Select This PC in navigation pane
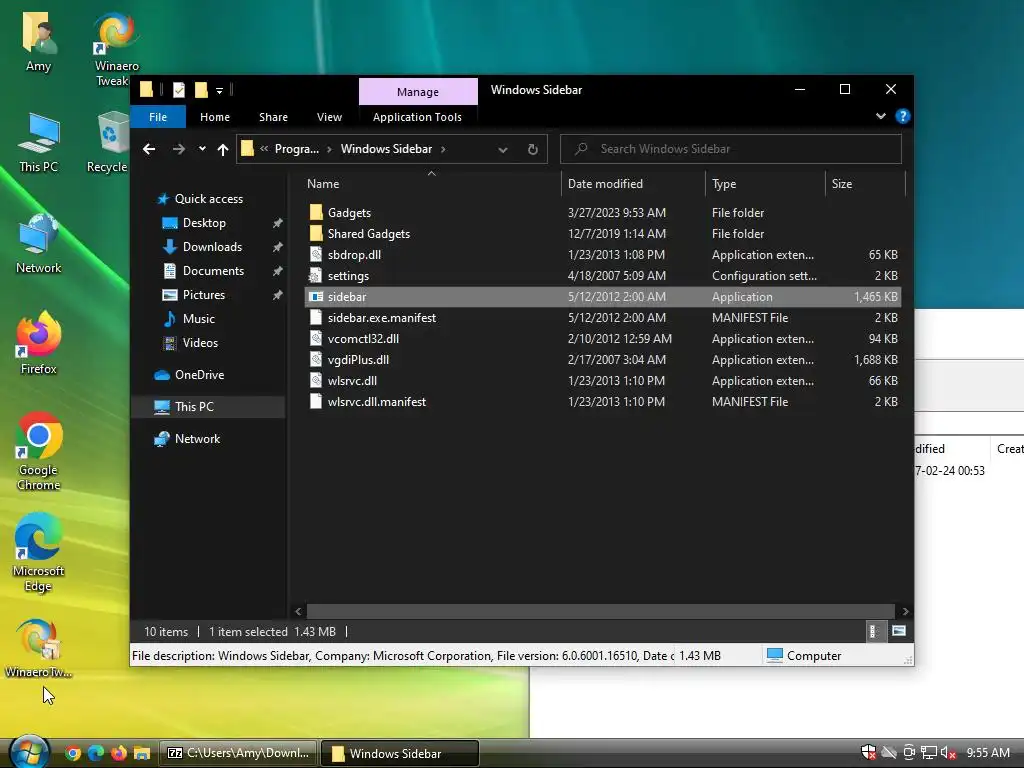Screen dimensions: 1024x768 pyautogui.click(x=208, y=407)
